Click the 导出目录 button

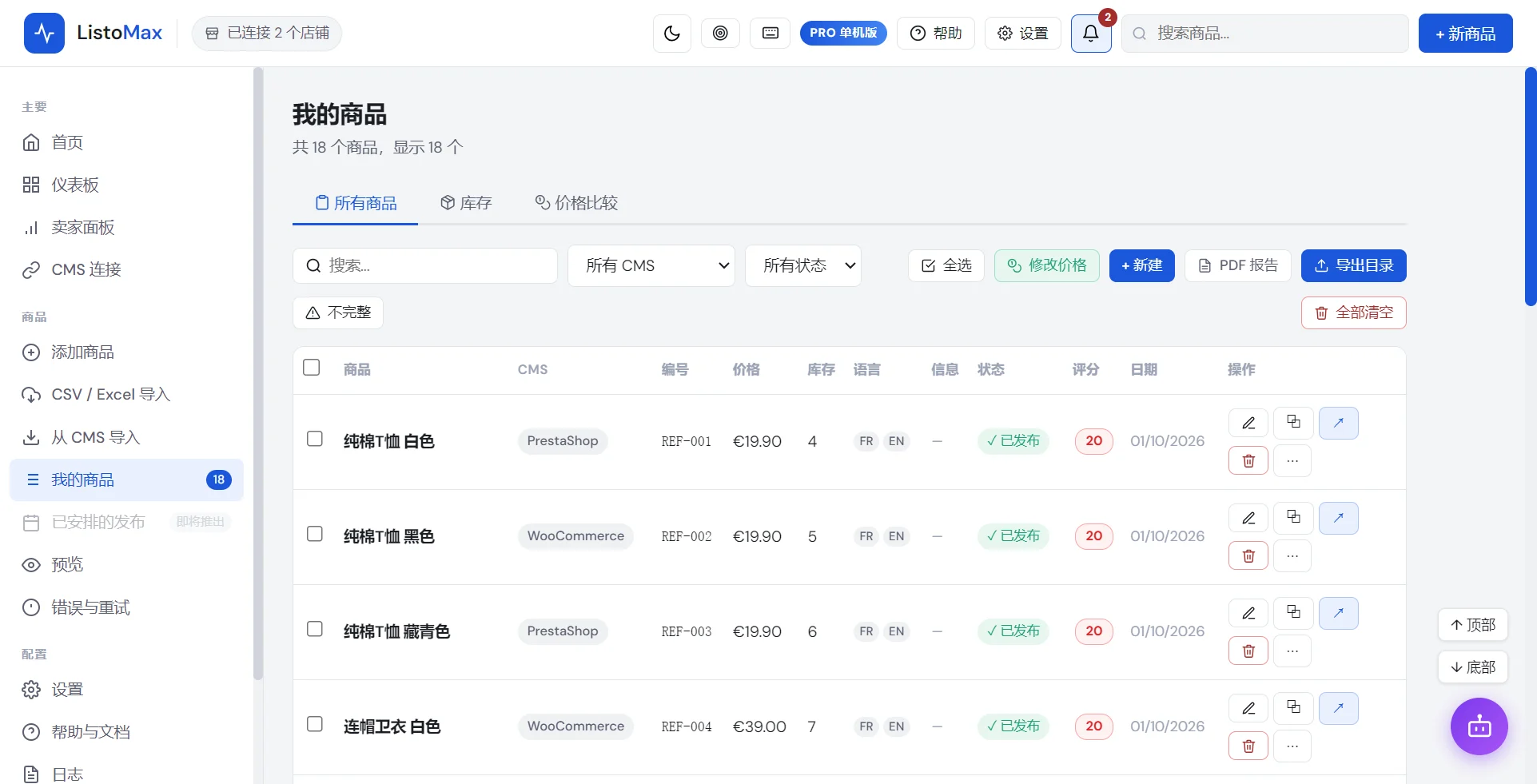pos(1354,266)
